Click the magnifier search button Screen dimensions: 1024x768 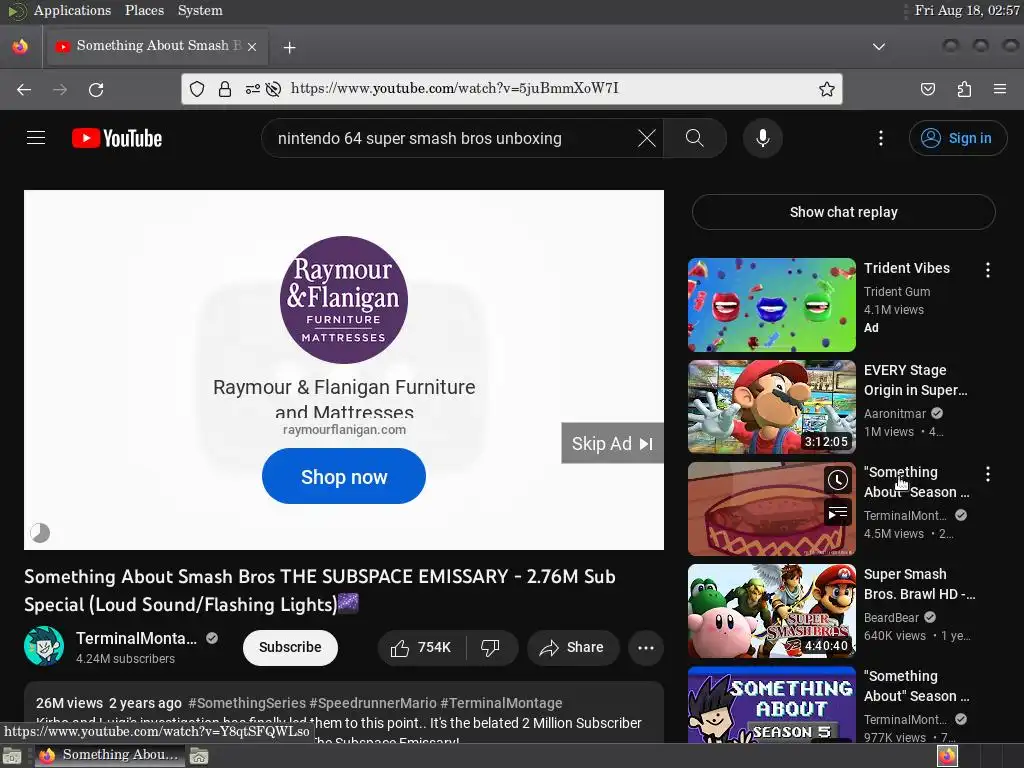click(695, 138)
